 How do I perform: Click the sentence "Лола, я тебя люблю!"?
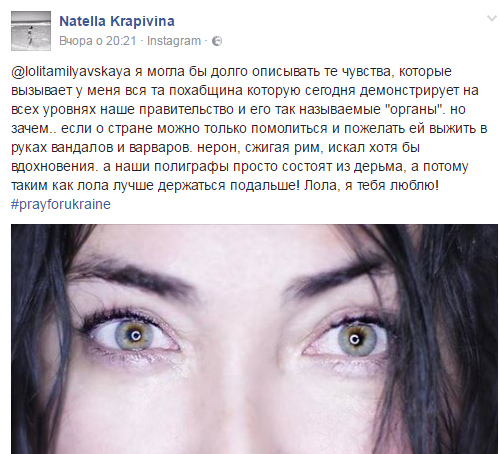point(371,185)
